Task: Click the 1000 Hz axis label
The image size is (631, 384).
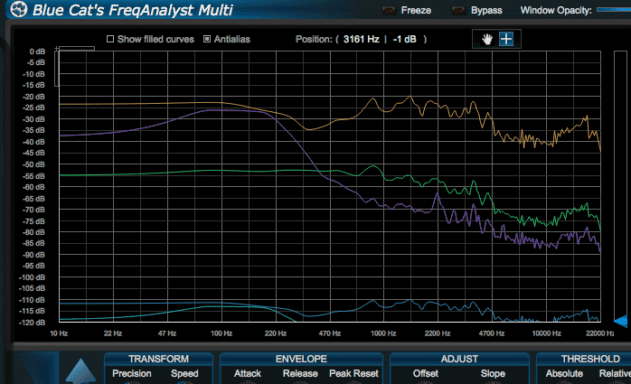Action: tap(383, 333)
